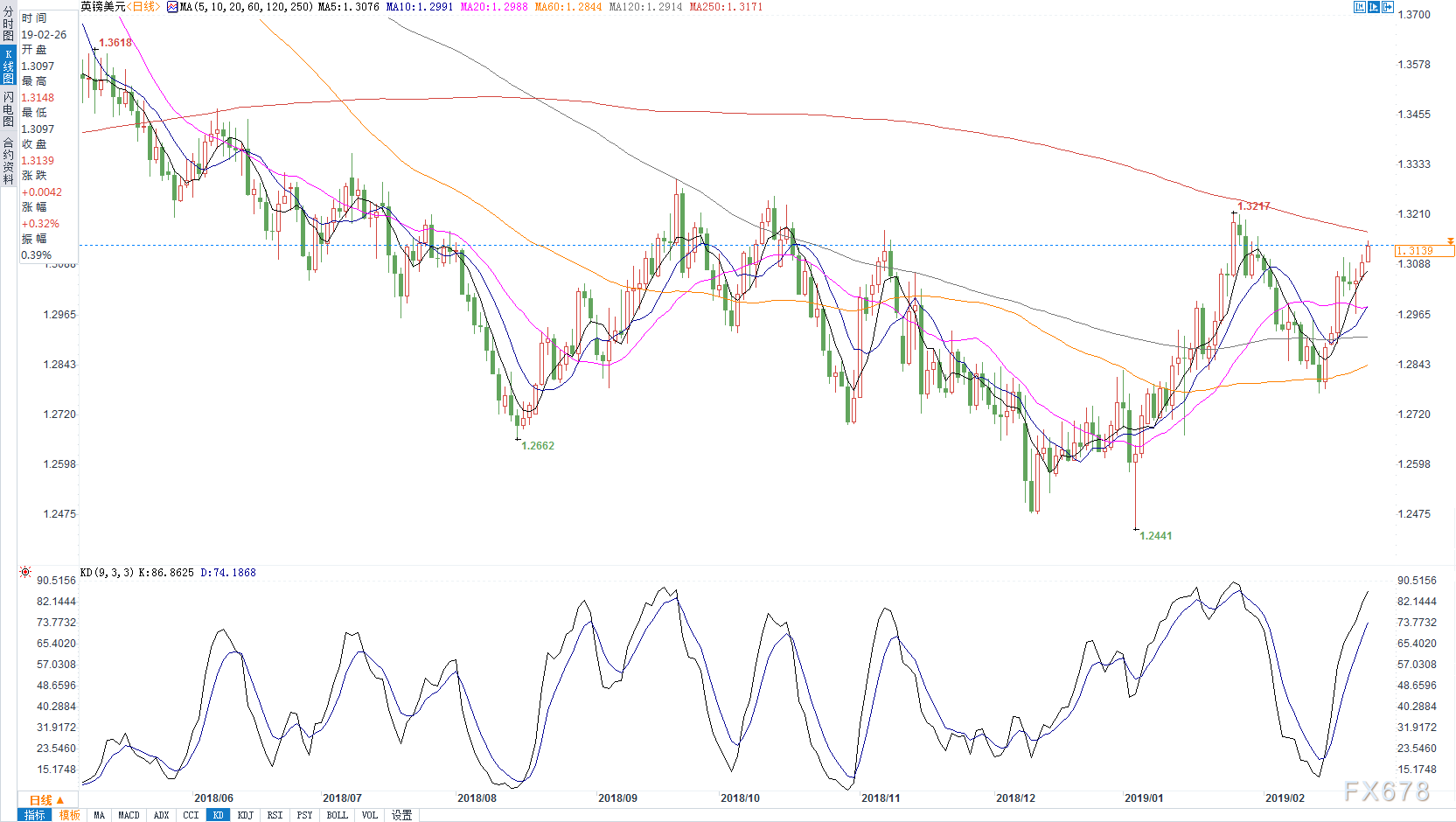Click the 〈日线〉 period label in the title
This screenshot has height=822, width=1456.
tap(143, 7)
